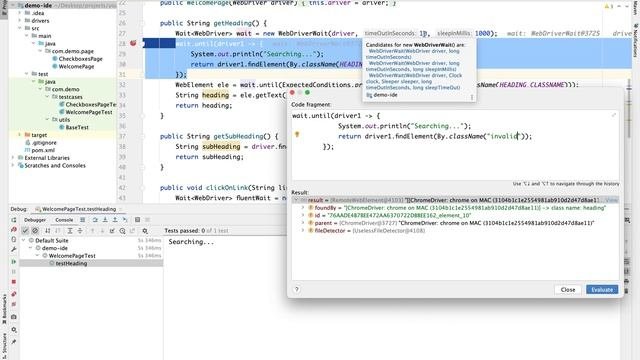Toggle Show Ignored tests button
The height and width of the screenshot is (360, 640).
35,231
